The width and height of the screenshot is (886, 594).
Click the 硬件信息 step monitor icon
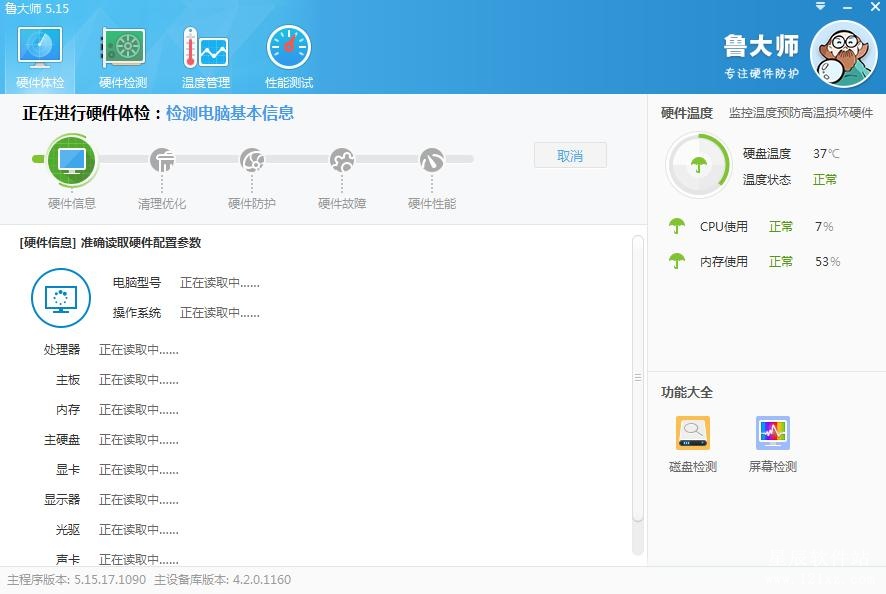click(72, 160)
